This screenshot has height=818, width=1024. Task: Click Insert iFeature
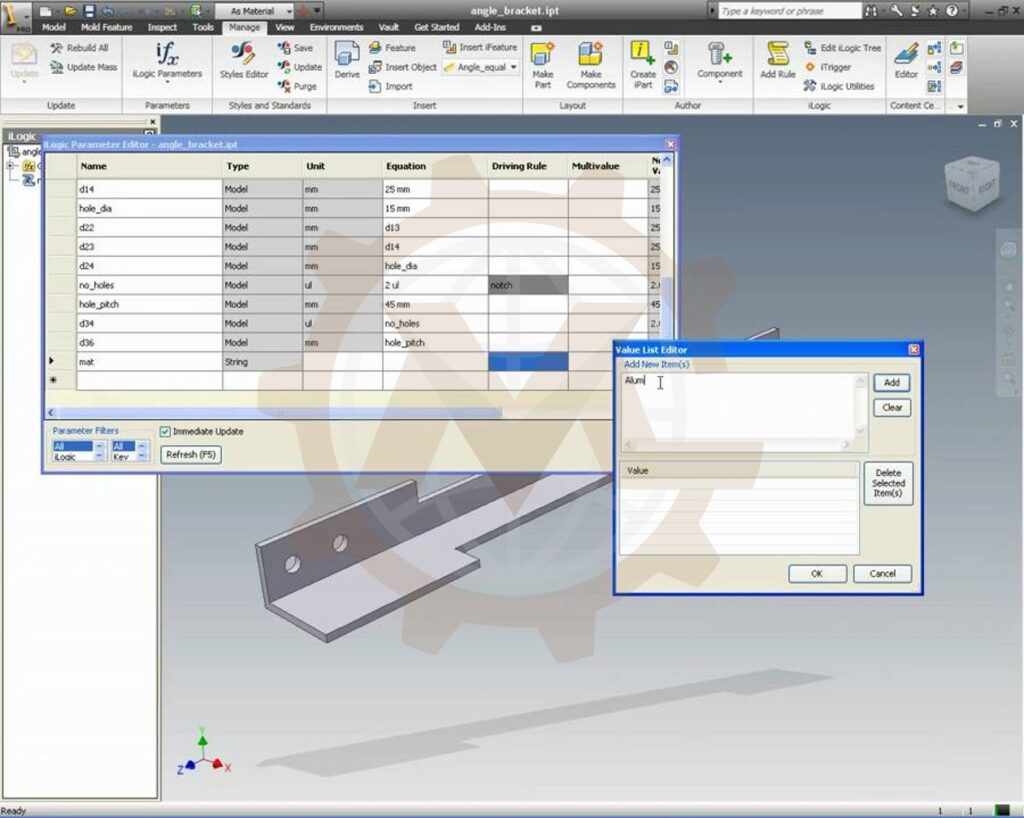click(480, 47)
